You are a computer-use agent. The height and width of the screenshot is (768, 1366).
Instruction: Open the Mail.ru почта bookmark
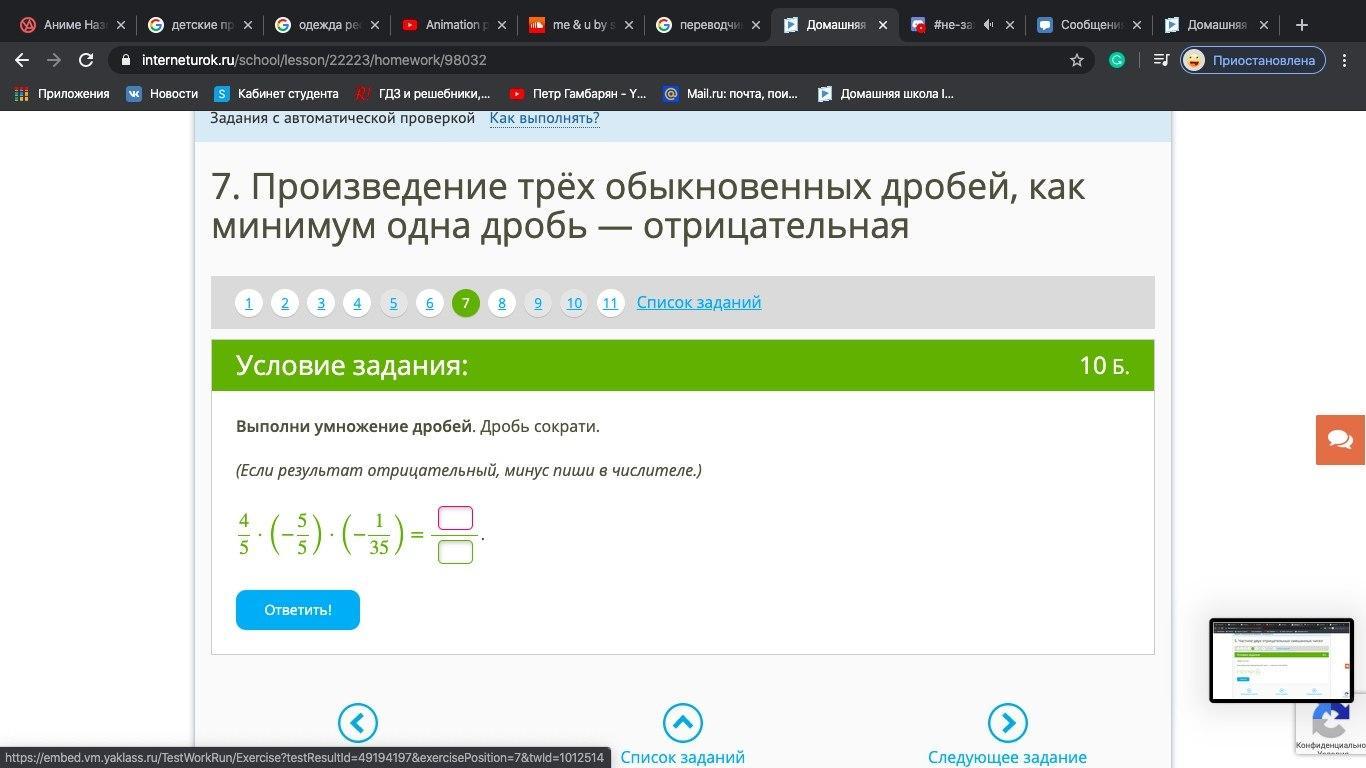pyautogui.click(x=730, y=94)
